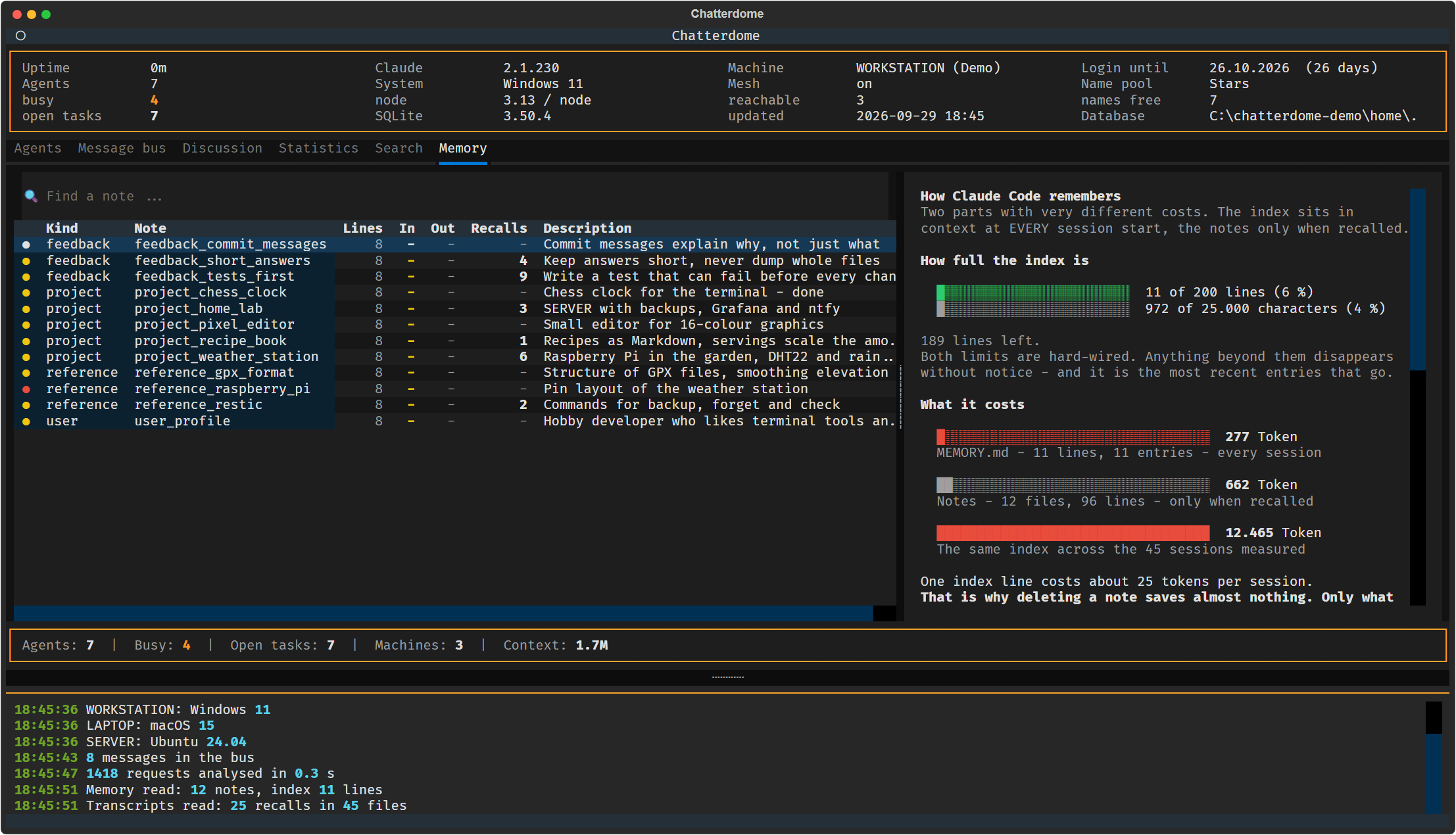Click the 'Context: 1.7M' status entry
The image size is (1456, 835).
(556, 646)
